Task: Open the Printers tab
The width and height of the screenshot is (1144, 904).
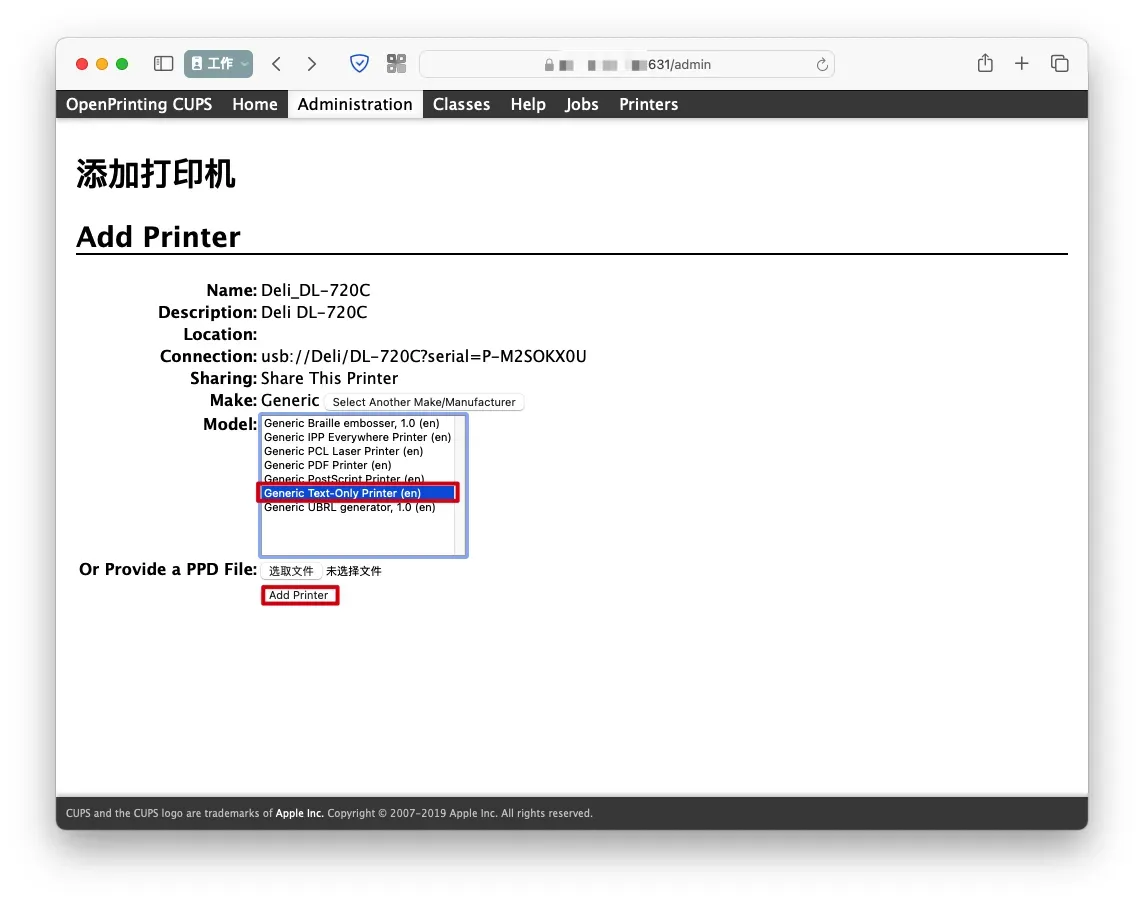Action: pyautogui.click(x=648, y=104)
